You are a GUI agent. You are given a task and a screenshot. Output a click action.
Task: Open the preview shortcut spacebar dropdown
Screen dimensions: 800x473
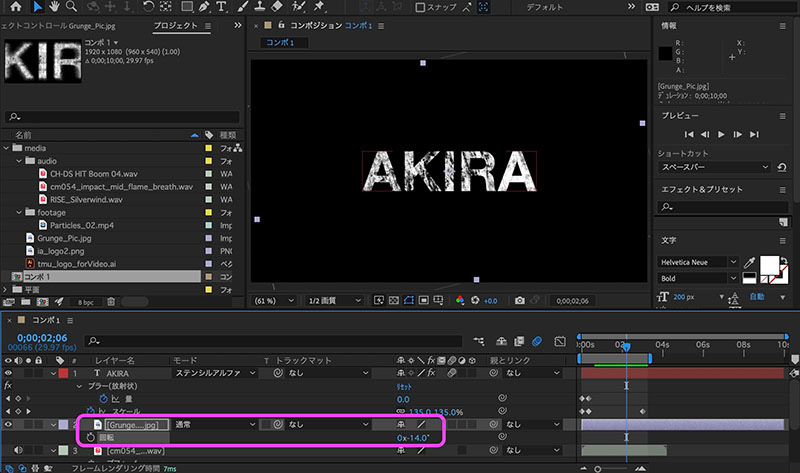click(x=715, y=167)
